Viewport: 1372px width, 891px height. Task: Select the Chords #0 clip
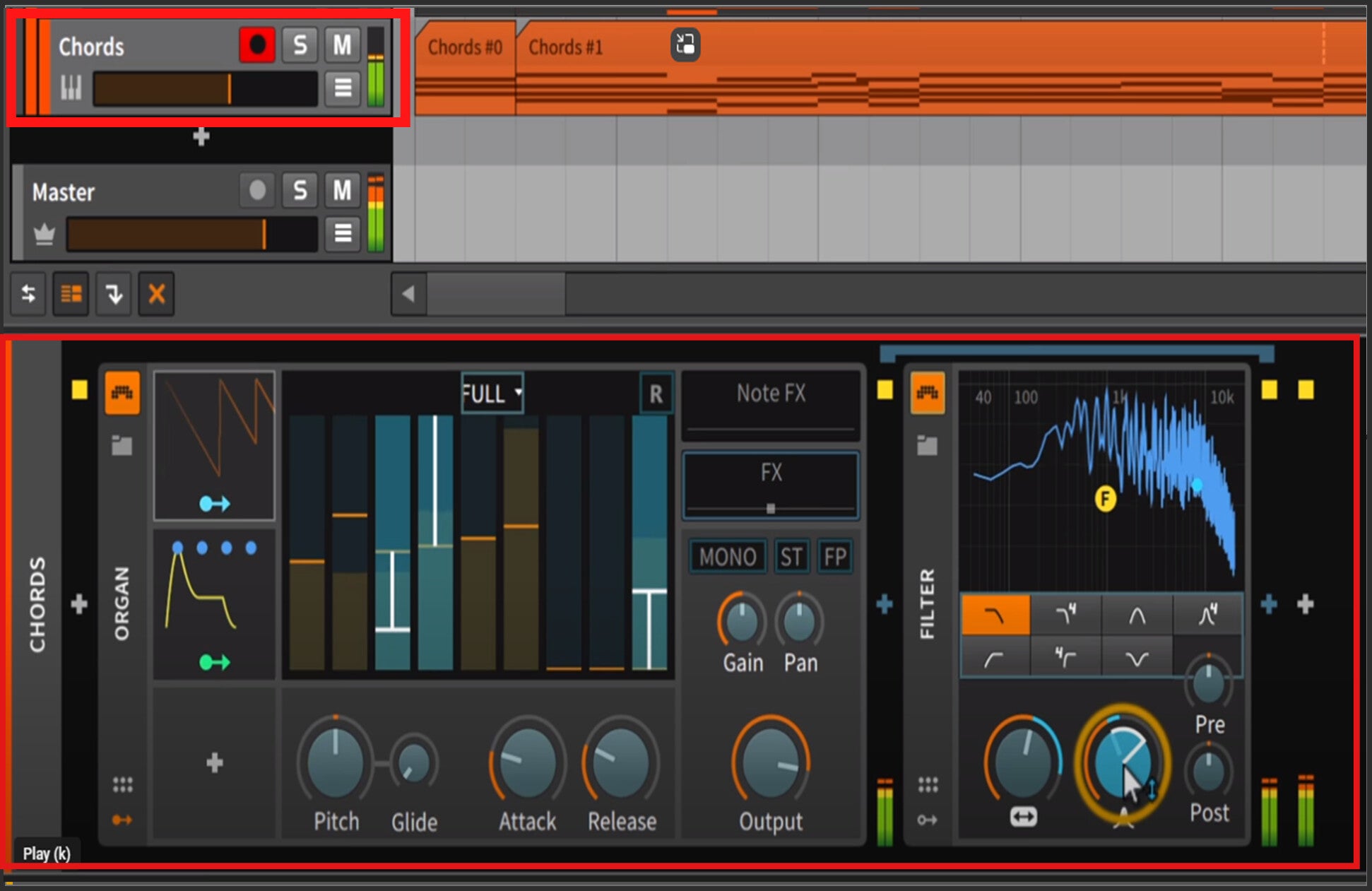pyautogui.click(x=464, y=47)
